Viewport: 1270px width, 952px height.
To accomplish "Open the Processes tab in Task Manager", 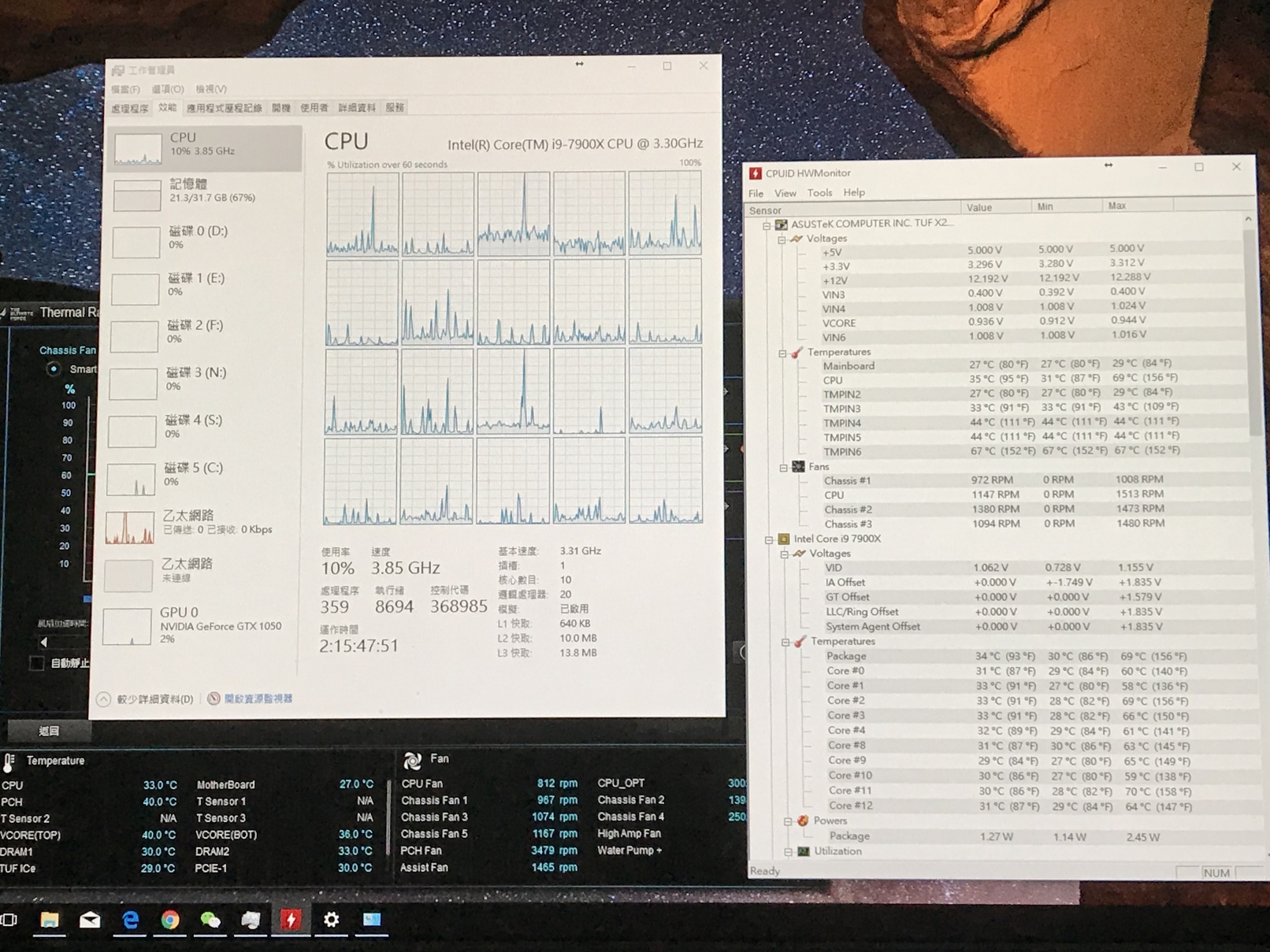I will 129,109.
